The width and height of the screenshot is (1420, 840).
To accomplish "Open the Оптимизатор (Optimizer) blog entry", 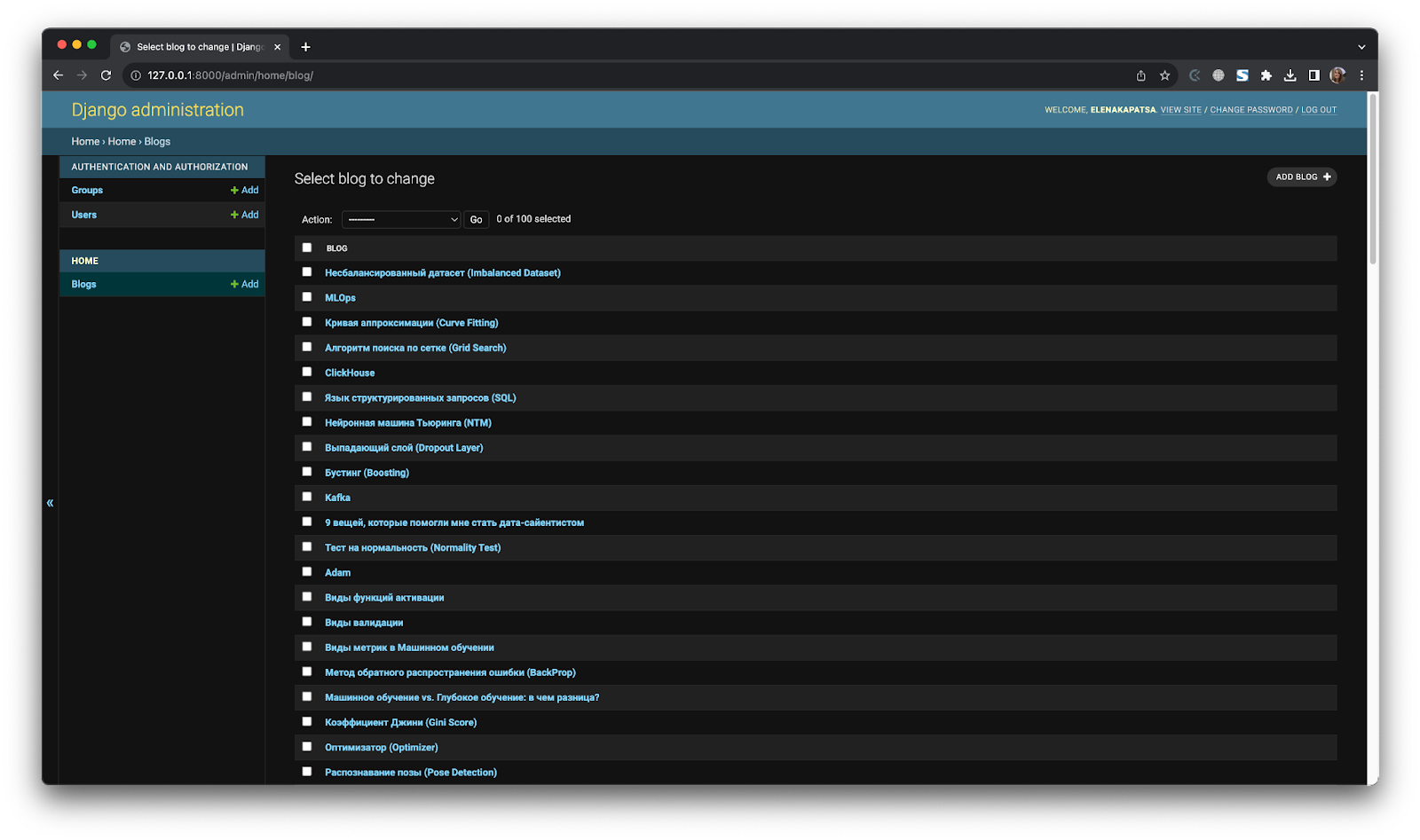I will (382, 748).
